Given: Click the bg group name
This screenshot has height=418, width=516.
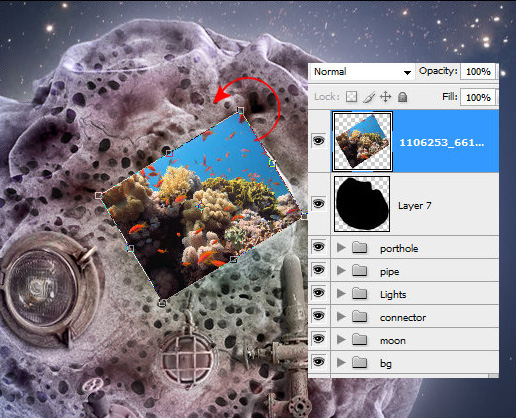Looking at the screenshot, I should [x=386, y=364].
